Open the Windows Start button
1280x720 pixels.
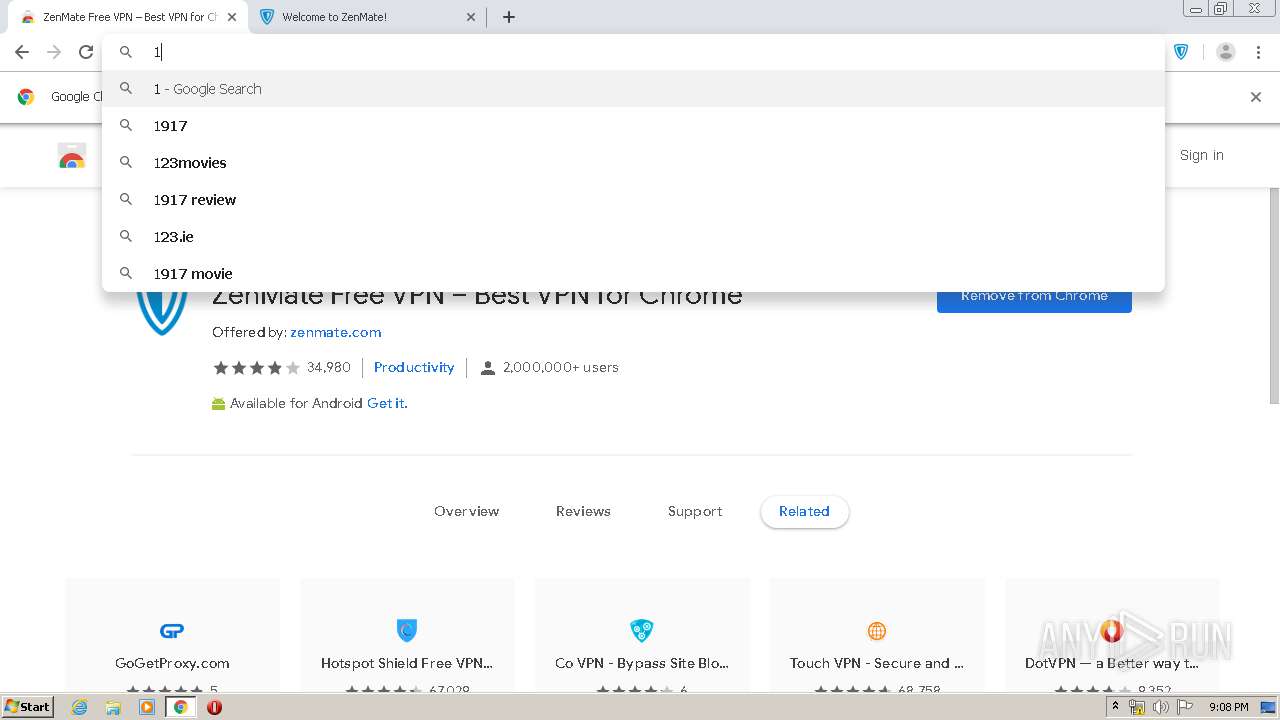coord(28,706)
